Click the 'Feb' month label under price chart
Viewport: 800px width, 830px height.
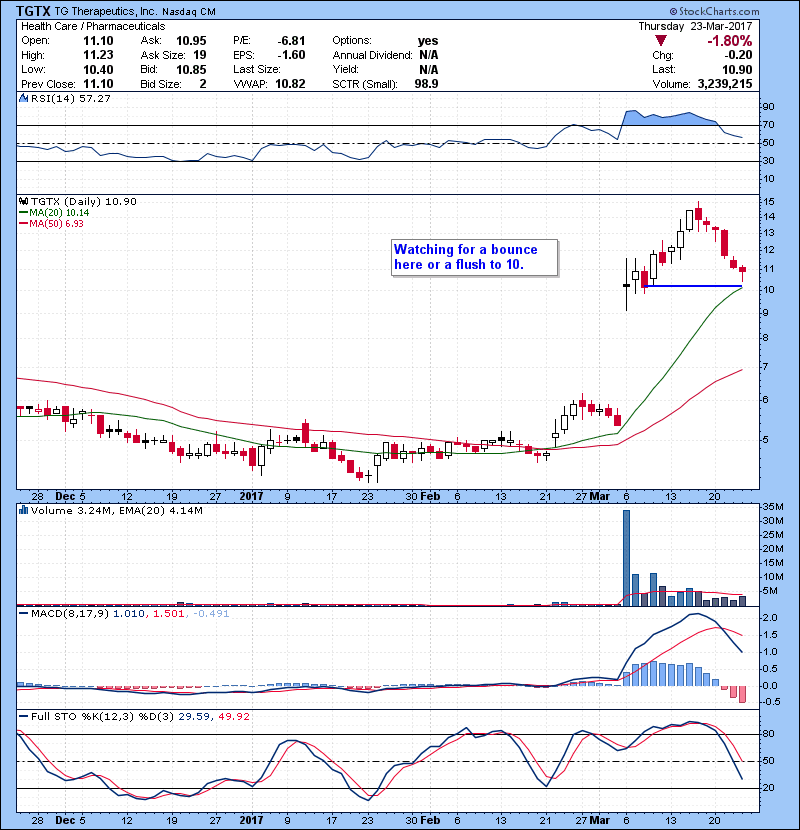pos(430,497)
